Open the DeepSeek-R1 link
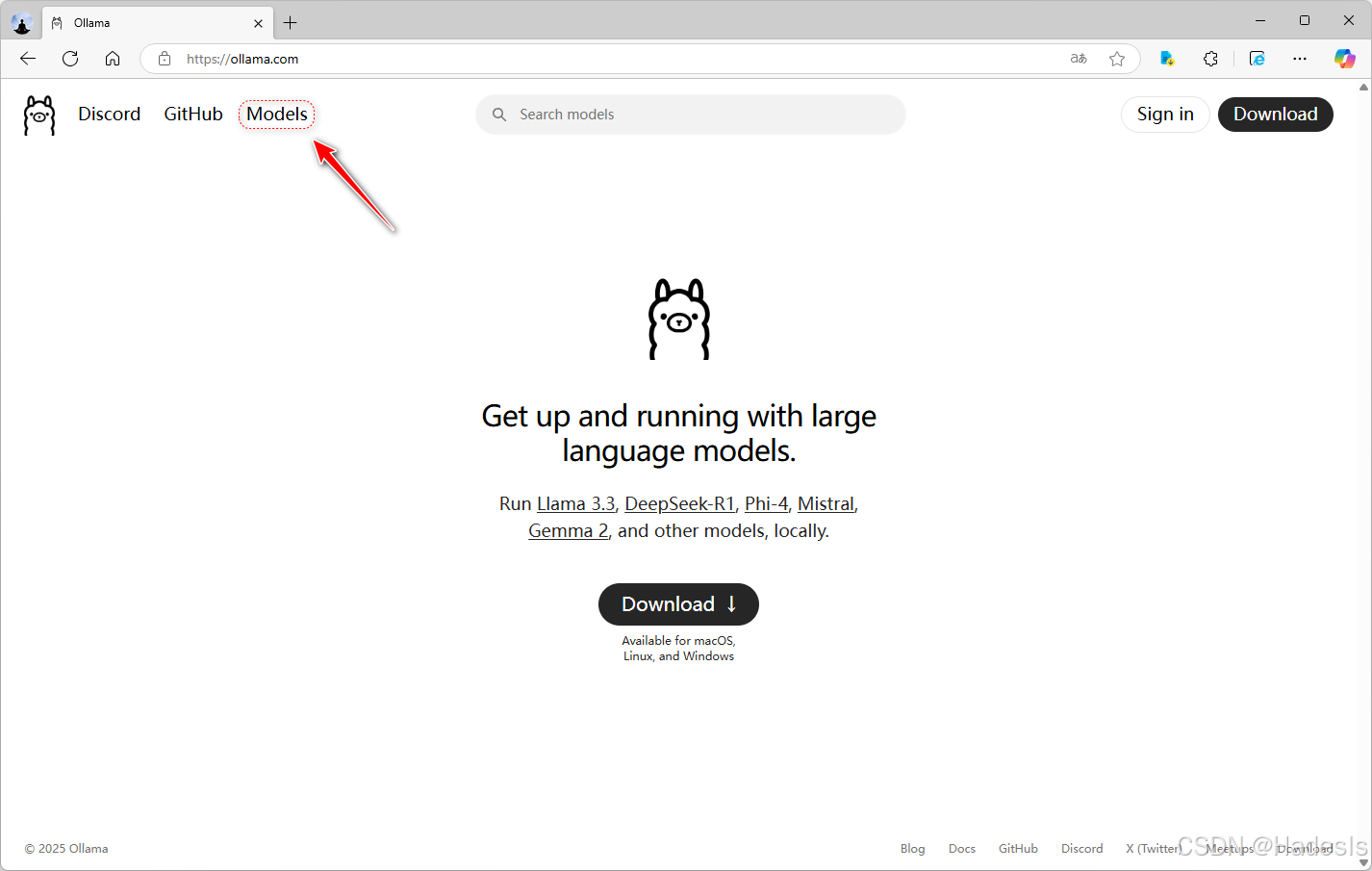The width and height of the screenshot is (1372, 871). 680,503
